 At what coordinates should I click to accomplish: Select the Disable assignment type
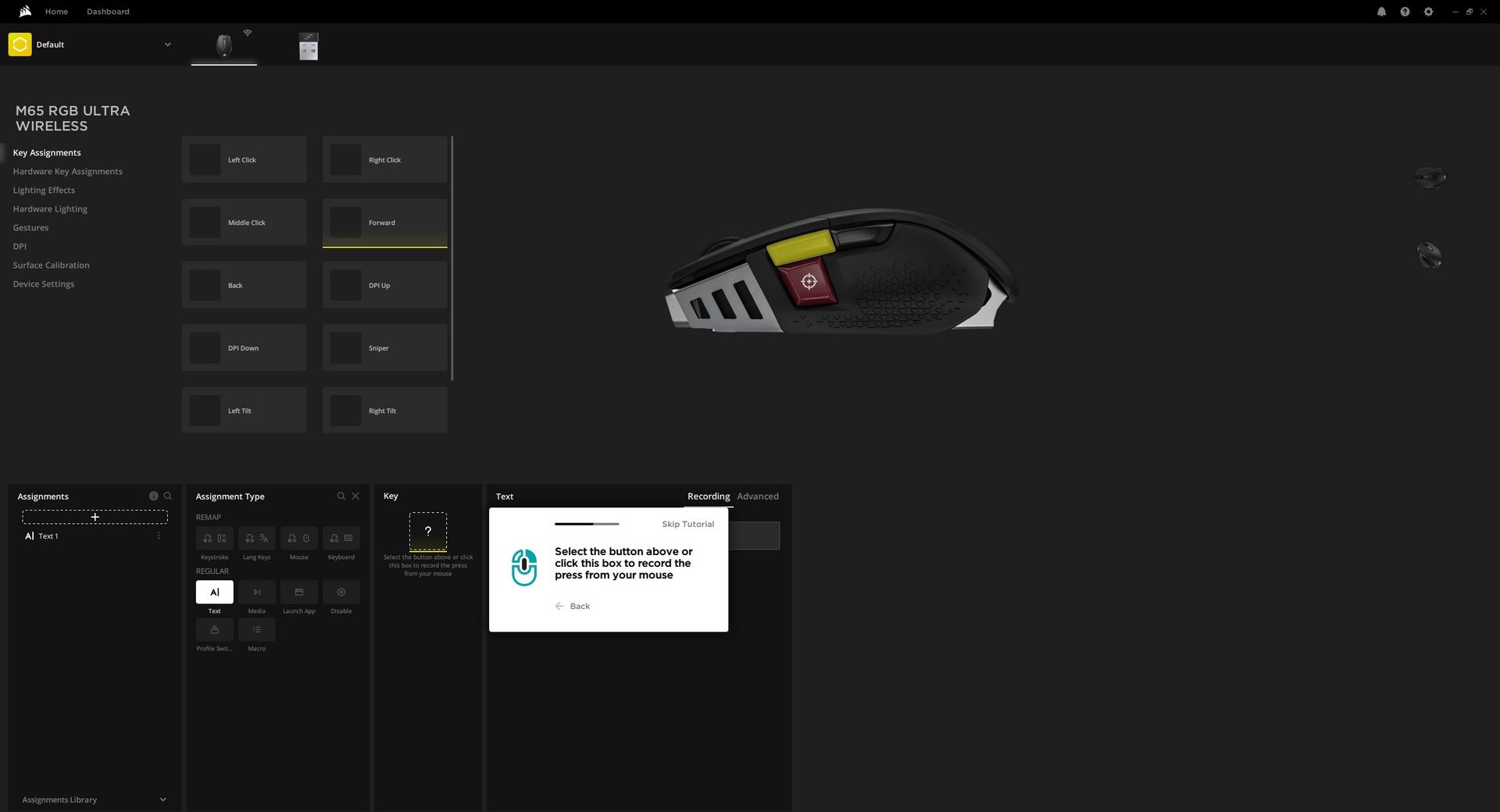(341, 592)
